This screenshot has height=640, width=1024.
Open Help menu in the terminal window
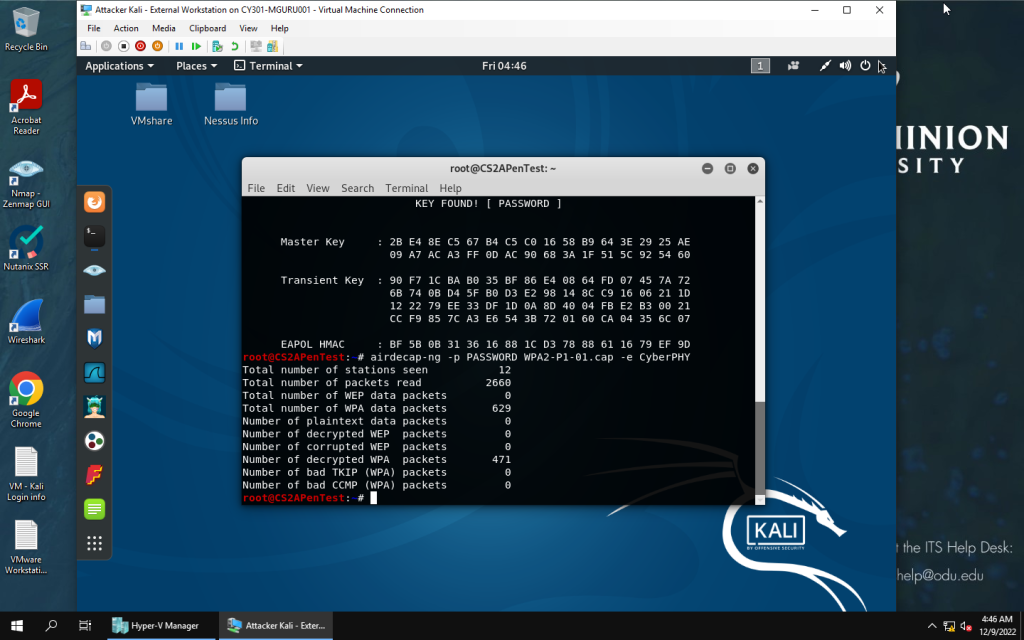451,188
